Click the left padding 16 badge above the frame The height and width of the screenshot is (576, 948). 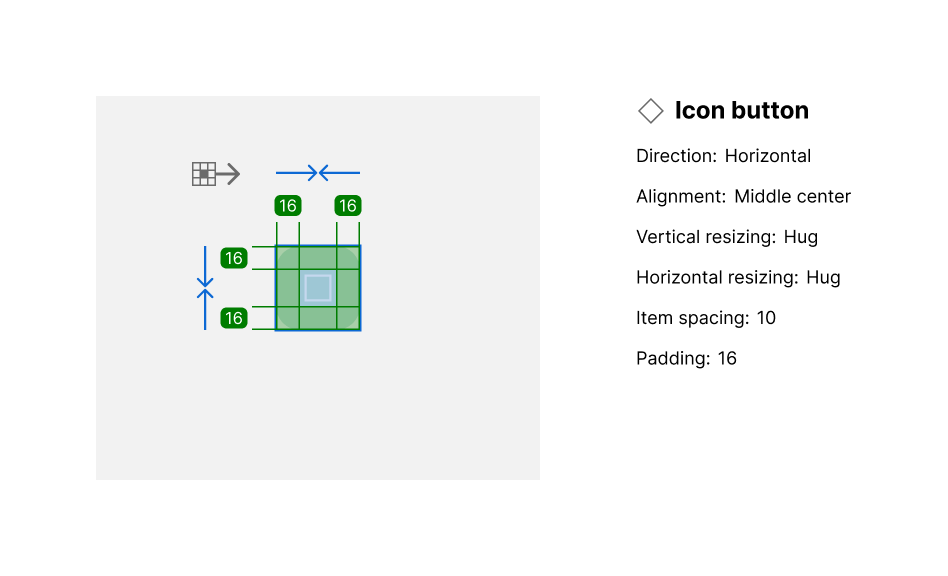(288, 206)
